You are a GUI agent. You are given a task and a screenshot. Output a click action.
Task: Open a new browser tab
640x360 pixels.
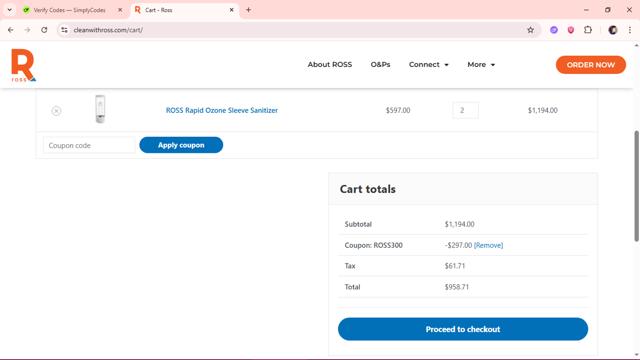point(248,10)
